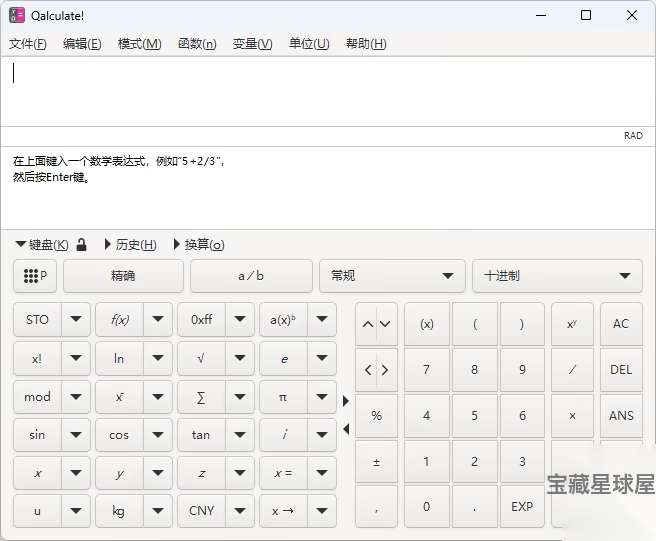The image size is (656, 541).
Task: Open dropdown arrow next to CNY
Action: click(240, 511)
